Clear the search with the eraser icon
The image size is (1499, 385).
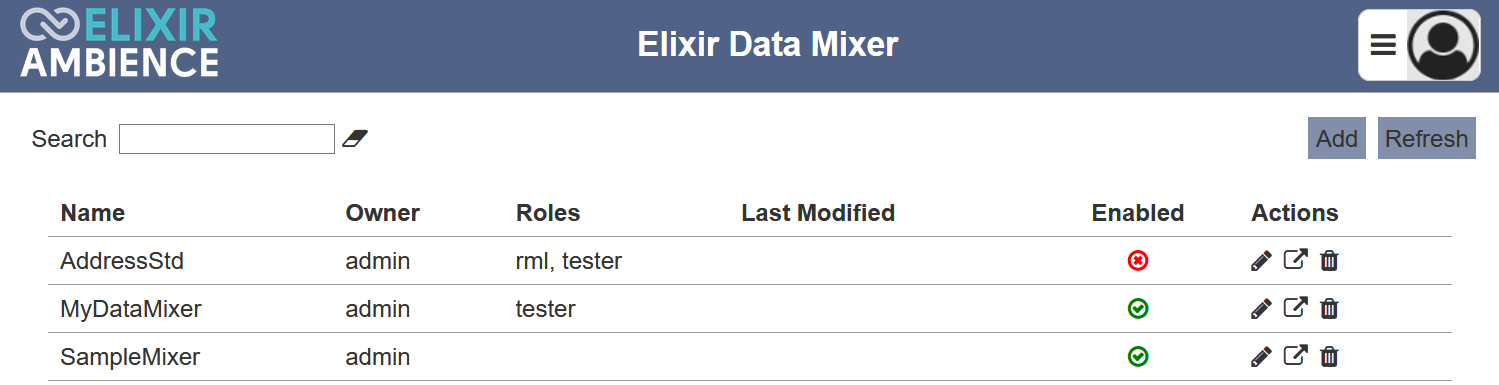(x=355, y=139)
